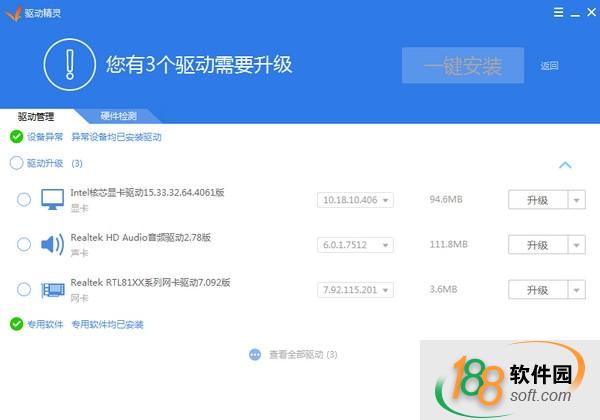Open version dropdown 10.18.10.406
Viewport: 600px width, 420px height.
356,200
